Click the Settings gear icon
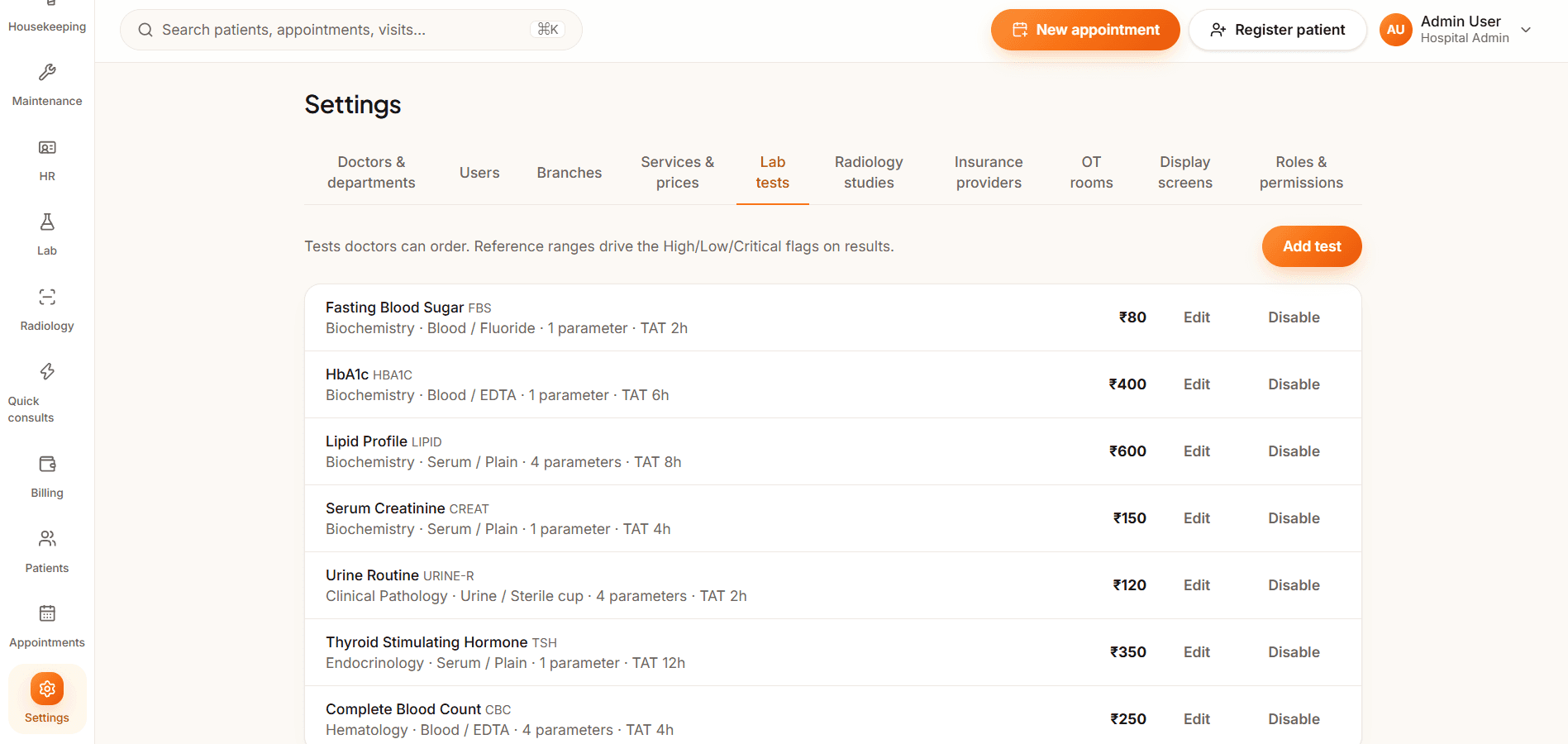 coord(47,689)
